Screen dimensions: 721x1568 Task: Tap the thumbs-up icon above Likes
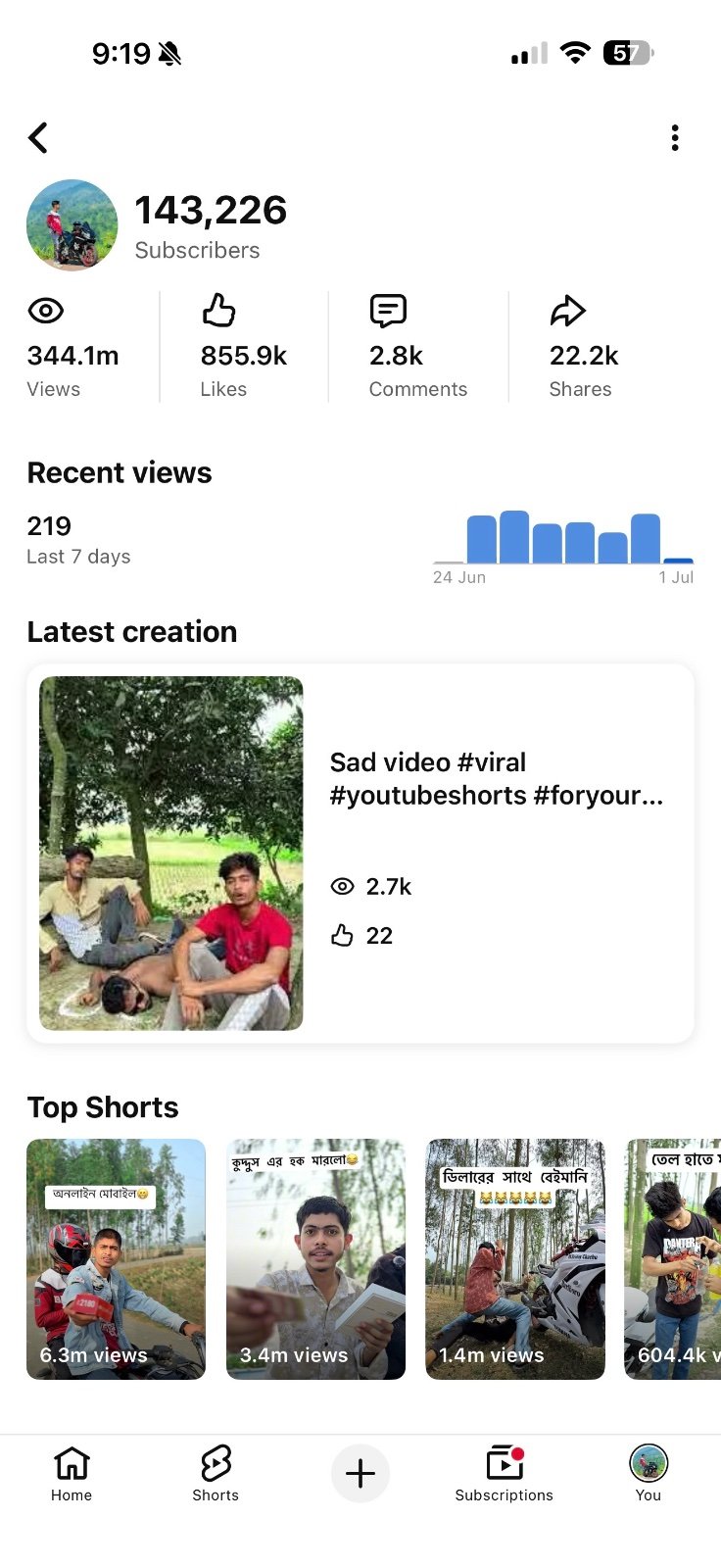coord(218,311)
